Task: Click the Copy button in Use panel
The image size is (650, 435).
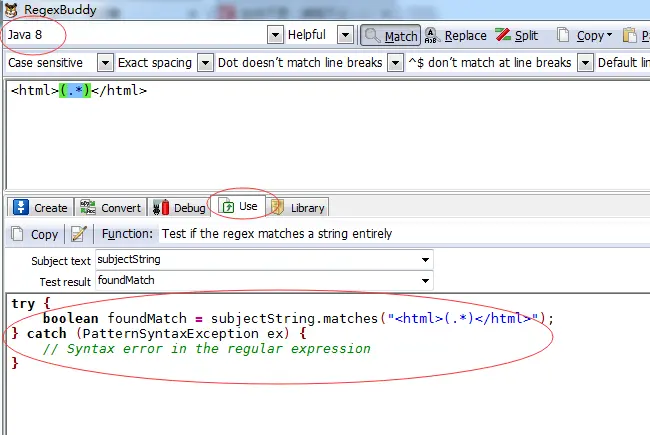Action: pyautogui.click(x=35, y=234)
